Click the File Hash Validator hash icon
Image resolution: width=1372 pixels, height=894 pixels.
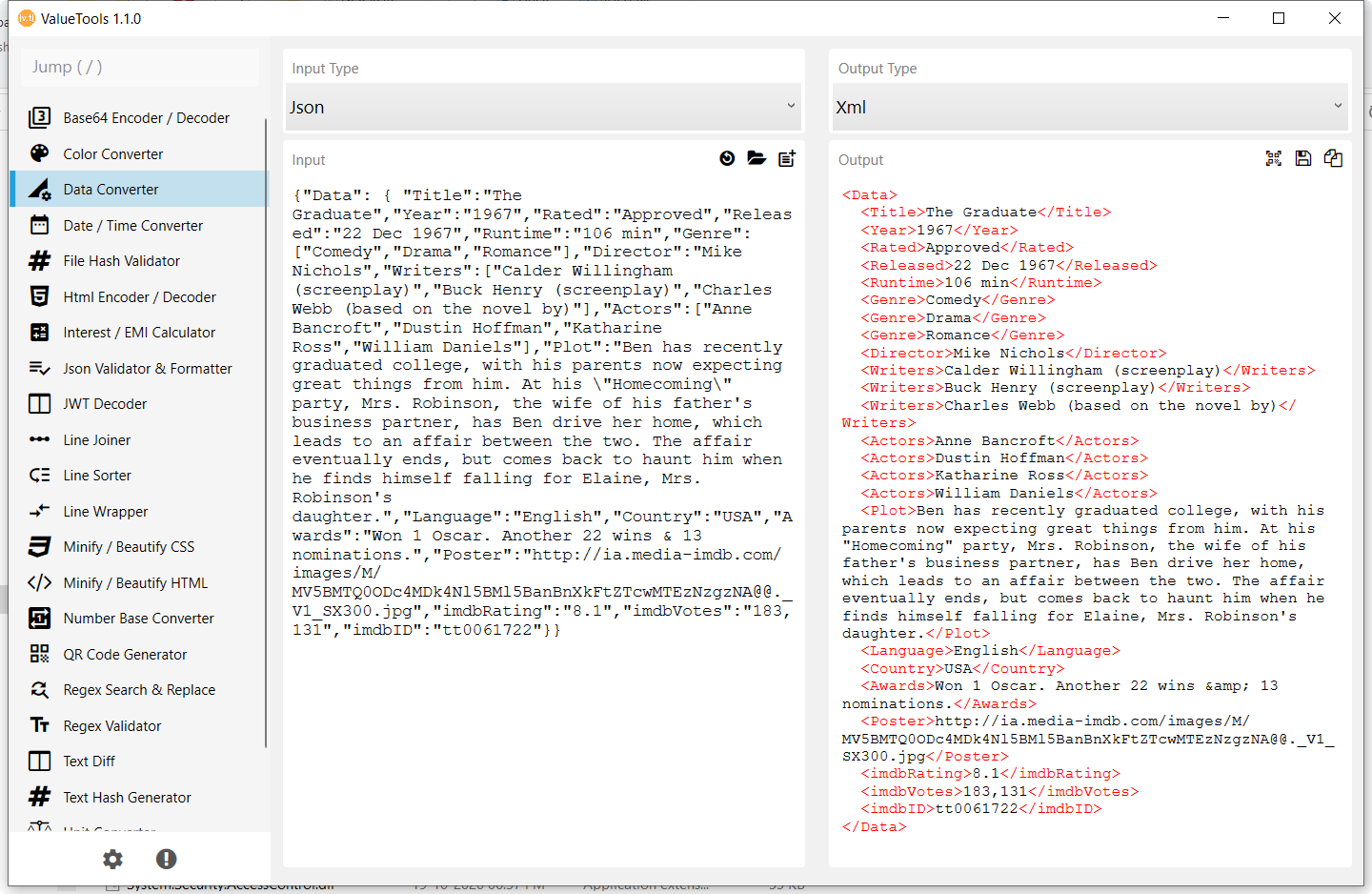click(x=39, y=260)
